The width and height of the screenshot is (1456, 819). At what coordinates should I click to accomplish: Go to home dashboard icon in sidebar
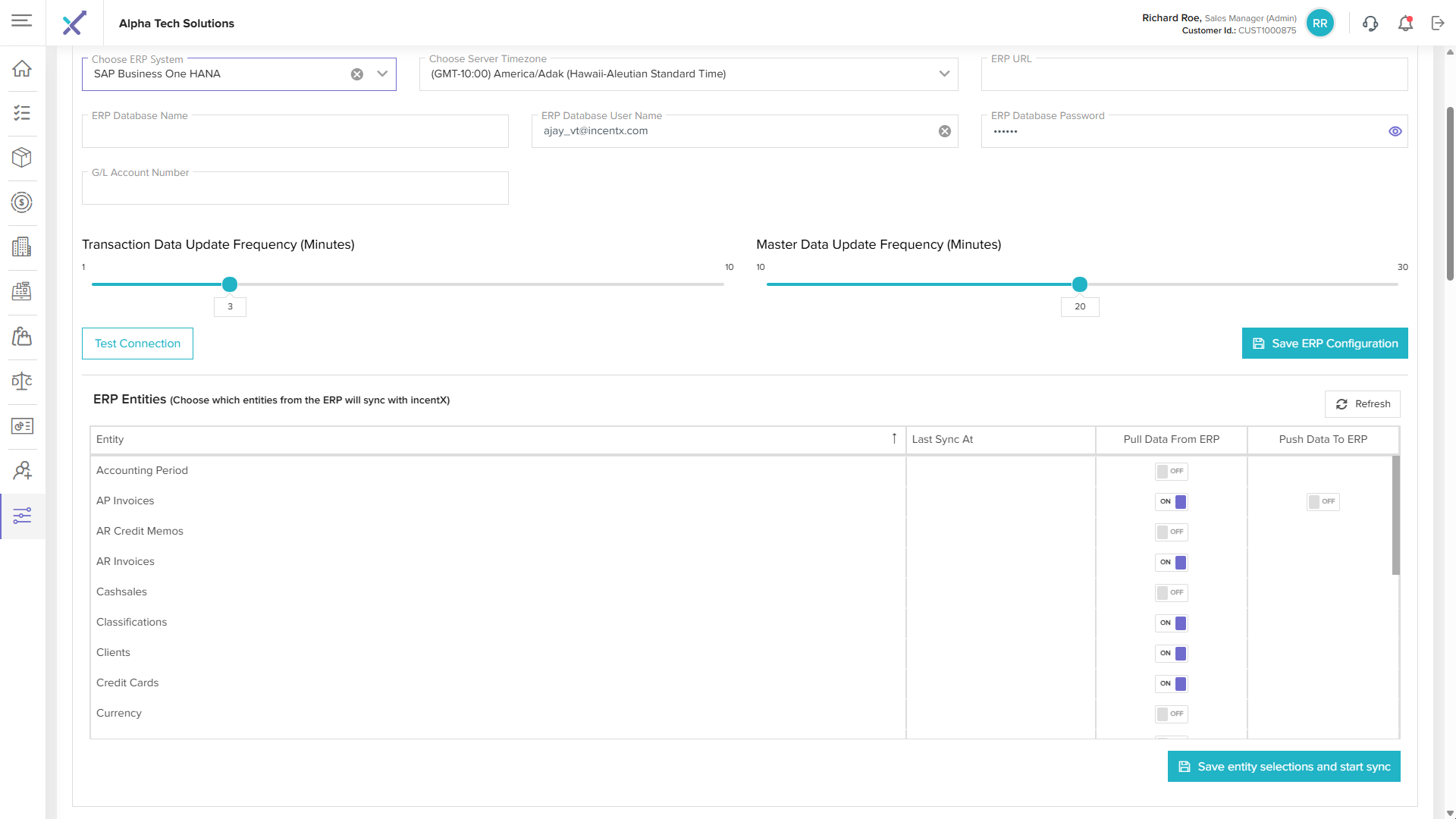point(22,68)
